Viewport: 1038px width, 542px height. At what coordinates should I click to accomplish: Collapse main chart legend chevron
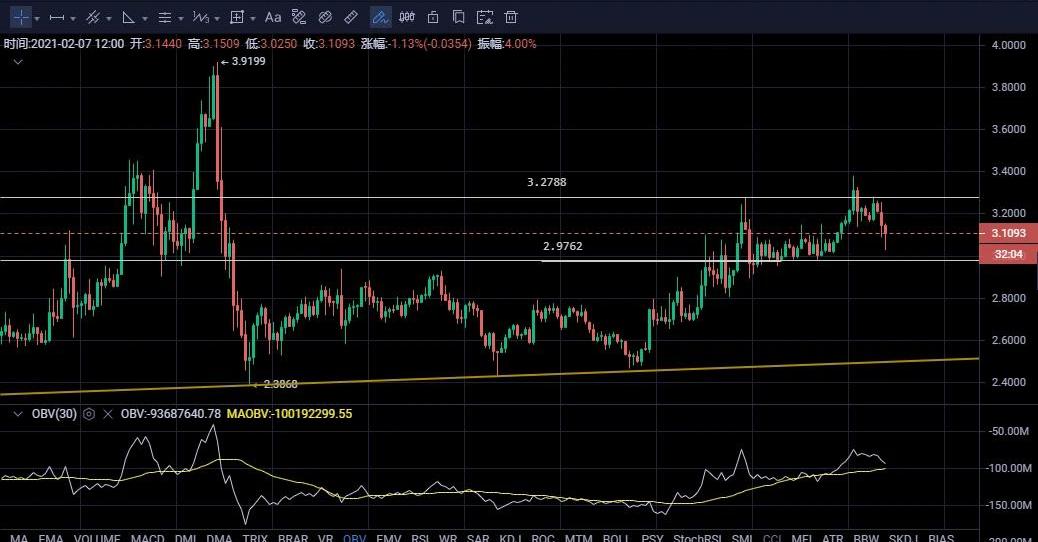click(17, 61)
